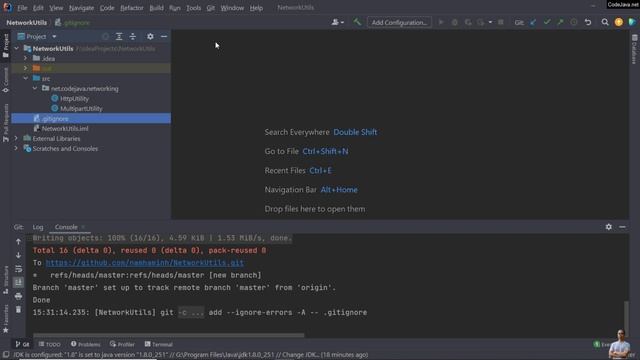Toggle the Pull Requests side tab
Viewport: 640px width, 360px height.
pyautogui.click(x=6, y=122)
